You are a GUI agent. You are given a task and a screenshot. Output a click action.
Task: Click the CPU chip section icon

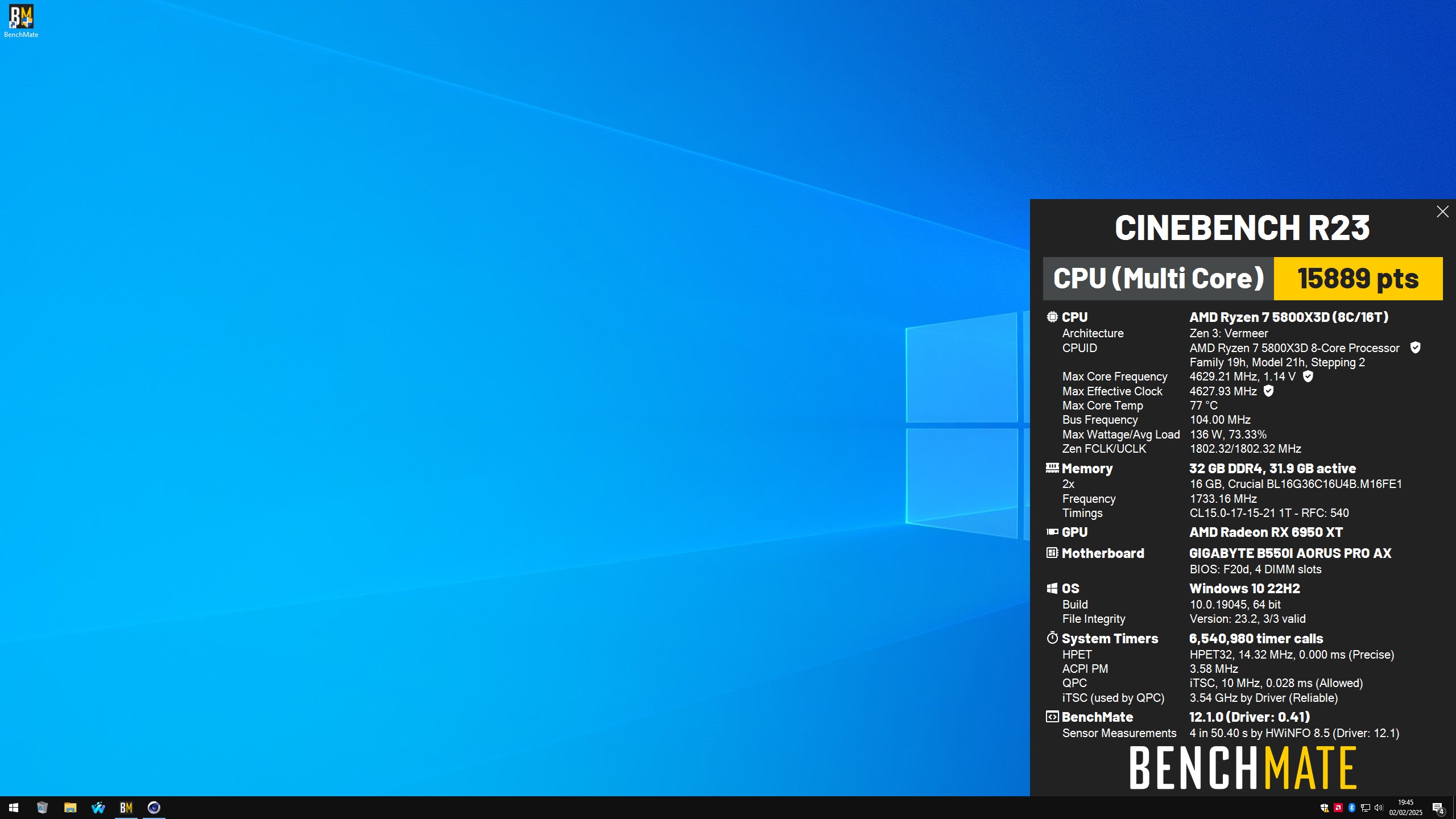(x=1052, y=317)
